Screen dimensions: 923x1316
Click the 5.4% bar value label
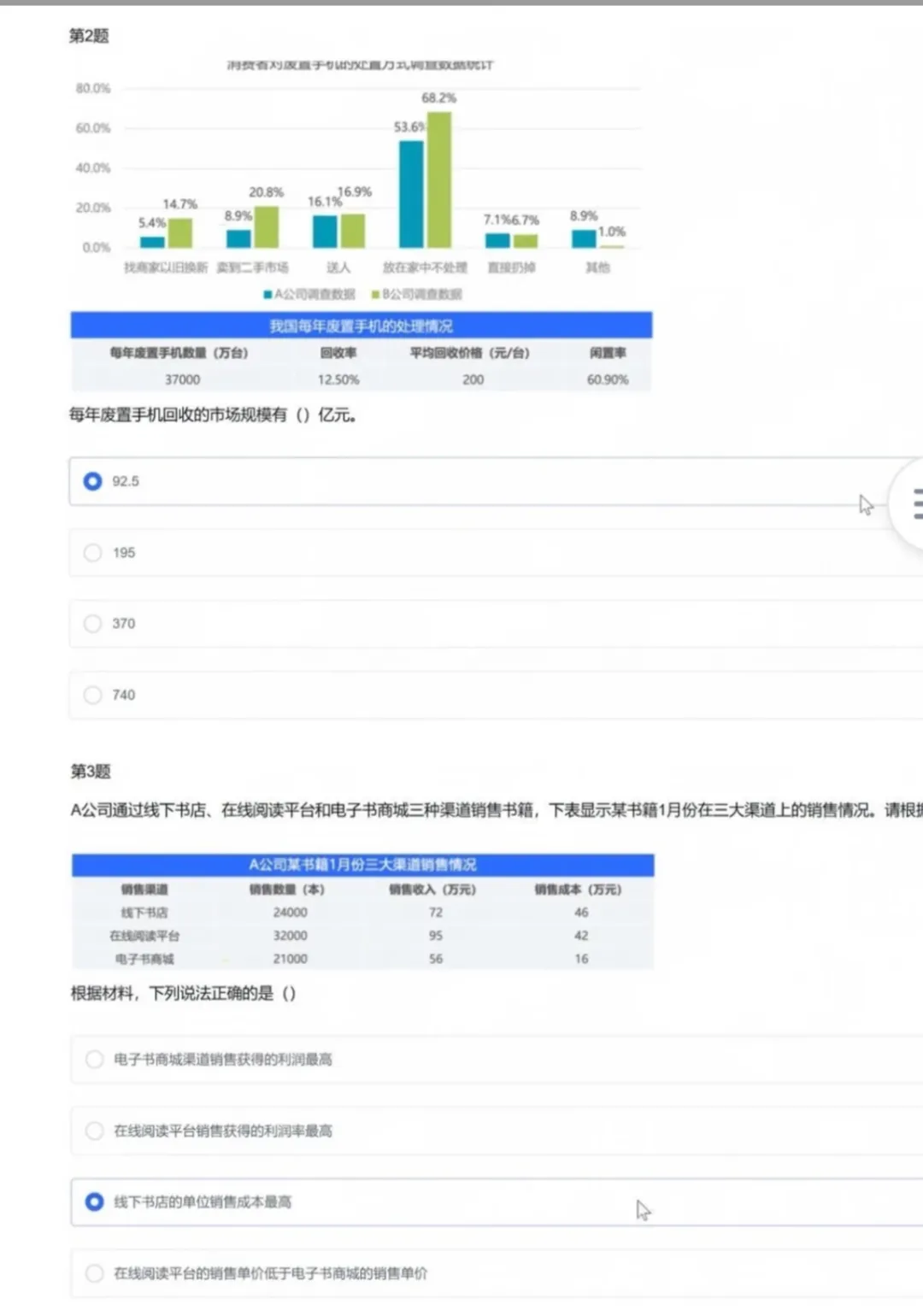pos(152,222)
